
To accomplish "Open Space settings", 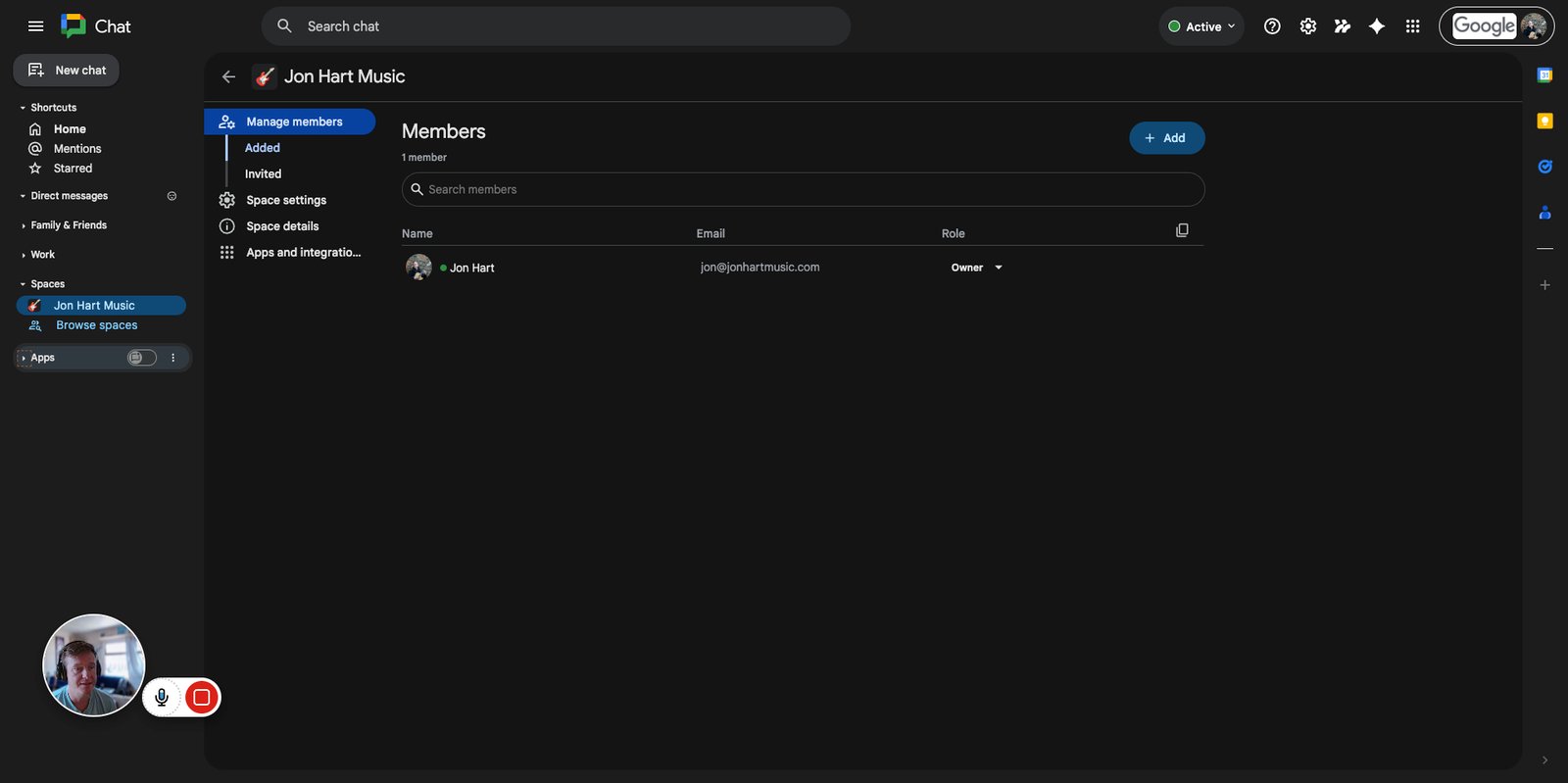I will coord(286,200).
